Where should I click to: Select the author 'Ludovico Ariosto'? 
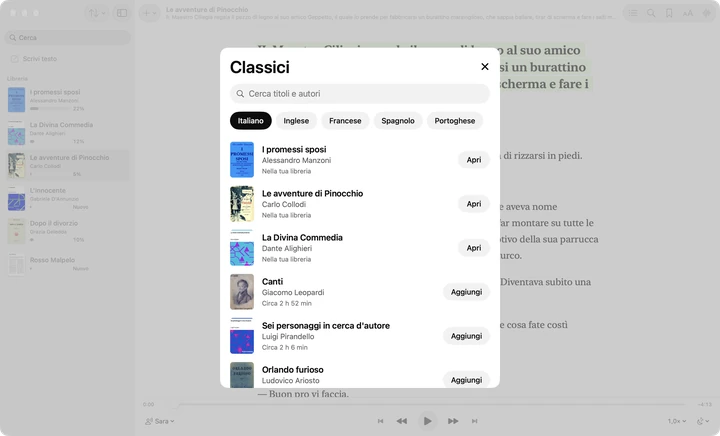pyautogui.click(x=291, y=380)
